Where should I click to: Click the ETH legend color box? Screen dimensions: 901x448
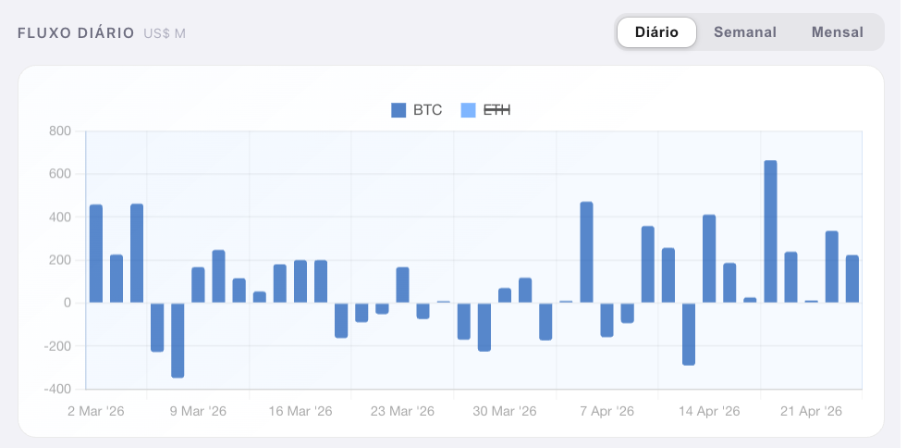468,110
